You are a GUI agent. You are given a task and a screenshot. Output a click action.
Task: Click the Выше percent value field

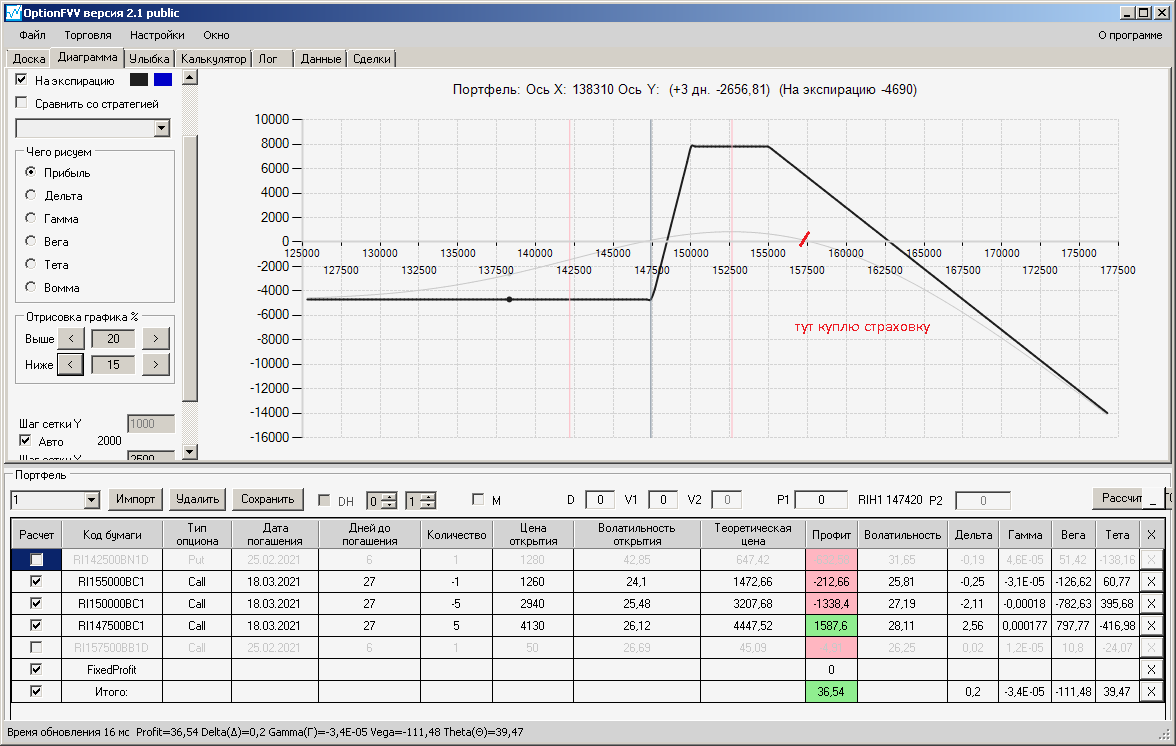click(x=113, y=339)
